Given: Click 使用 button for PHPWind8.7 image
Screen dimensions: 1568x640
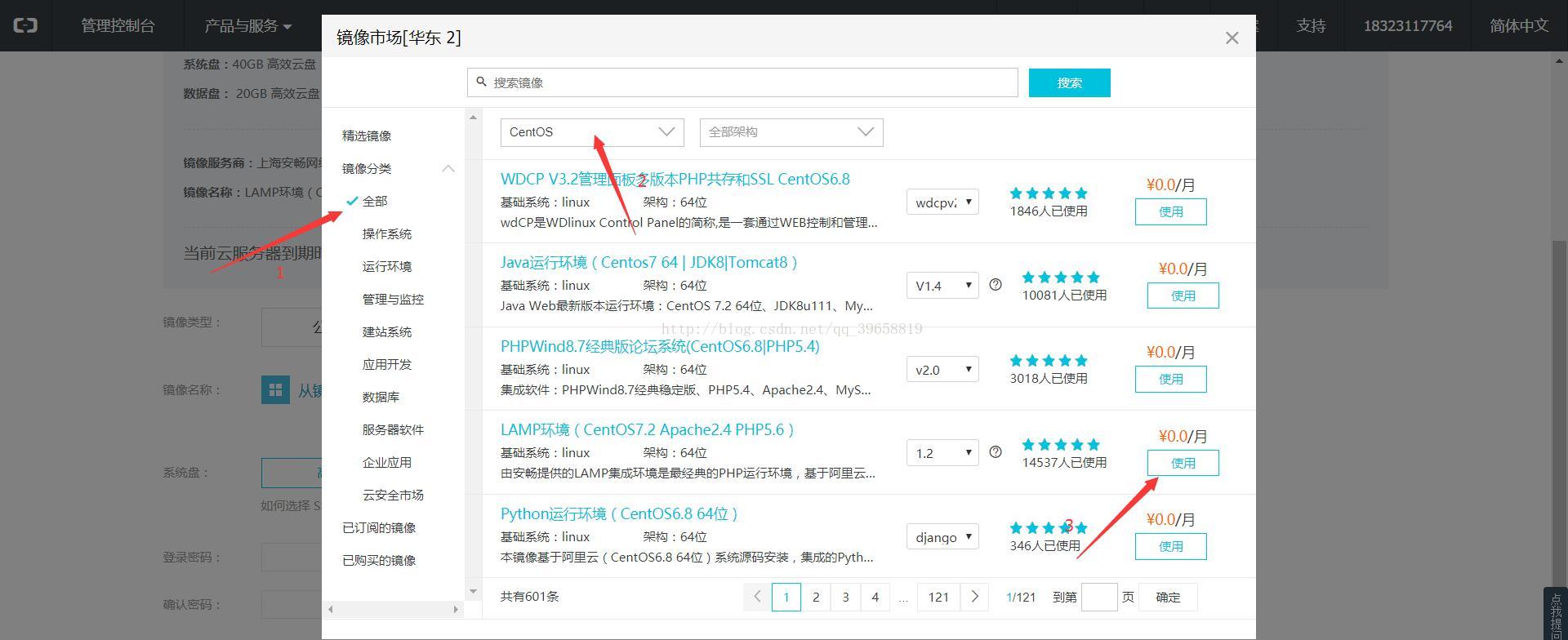Looking at the screenshot, I should coord(1171,379).
